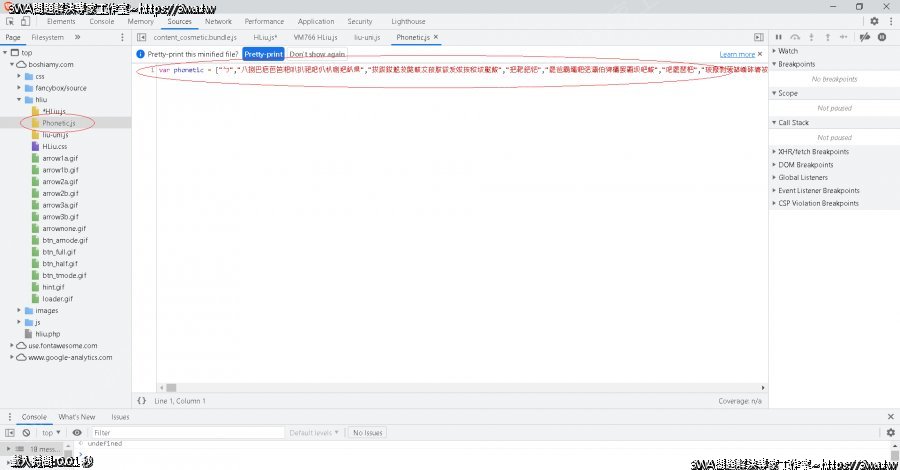900x470 pixels.
Task: Open the liu-uni.js file tab
Action: [368, 37]
